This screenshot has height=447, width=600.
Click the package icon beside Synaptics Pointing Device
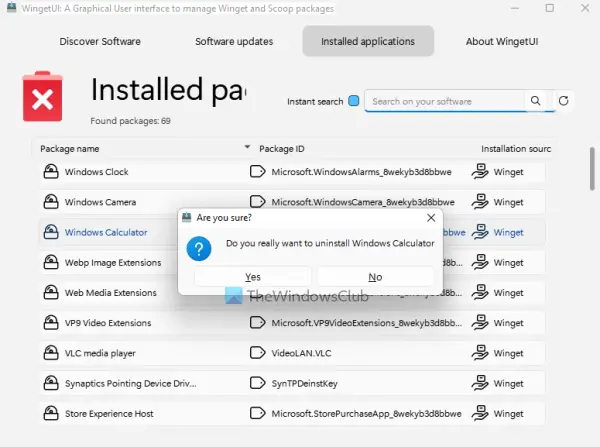tap(51, 383)
